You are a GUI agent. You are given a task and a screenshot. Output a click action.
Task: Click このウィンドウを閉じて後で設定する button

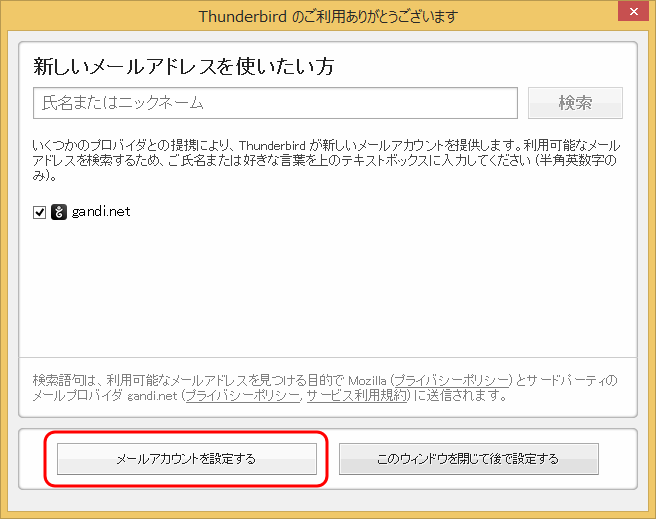[469, 459]
